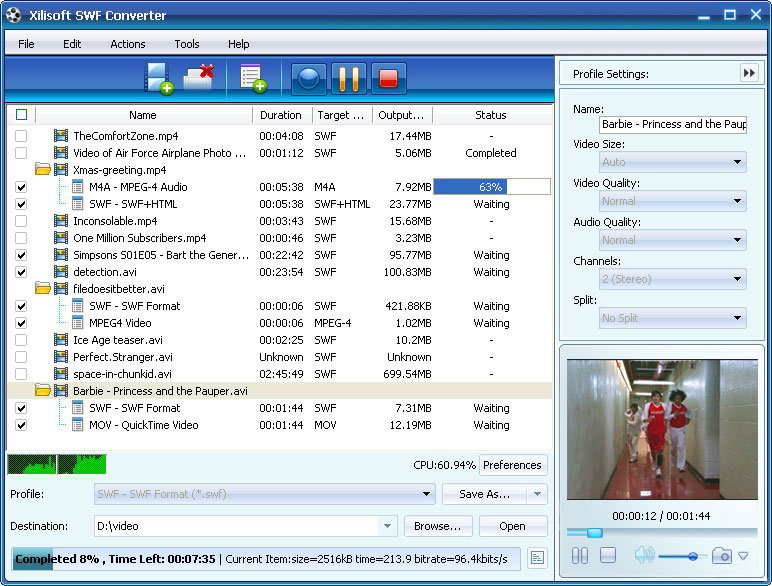
Task: Click the Save As... button
Action: point(484,494)
